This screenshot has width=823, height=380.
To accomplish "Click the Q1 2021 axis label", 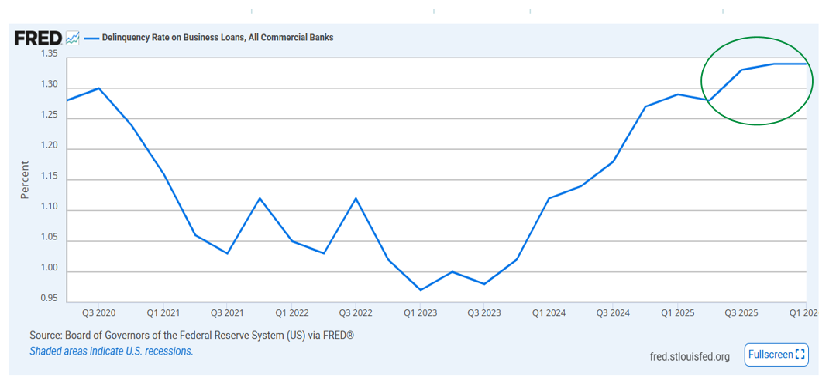I will pos(163,313).
